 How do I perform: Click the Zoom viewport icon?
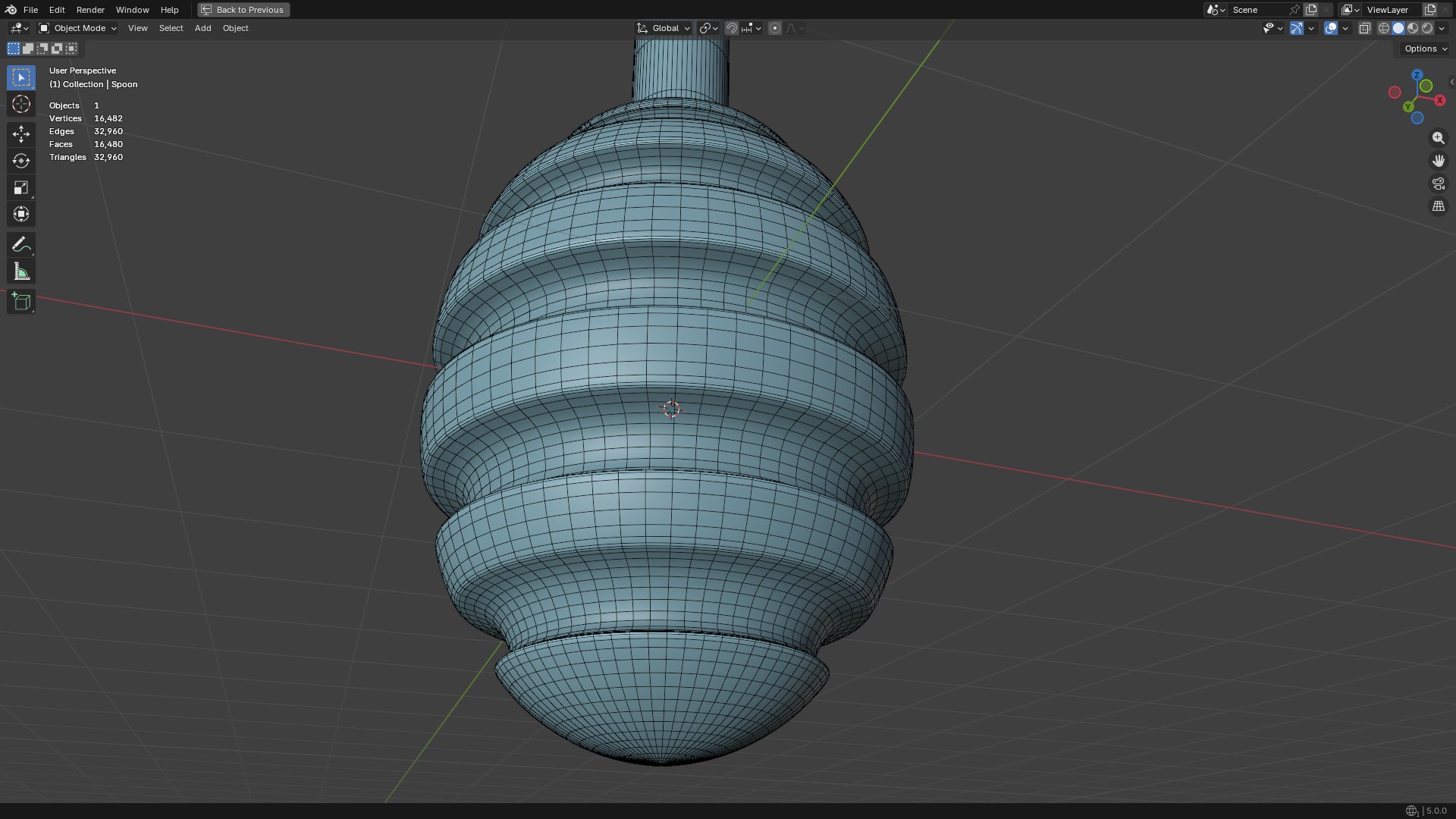point(1438,138)
